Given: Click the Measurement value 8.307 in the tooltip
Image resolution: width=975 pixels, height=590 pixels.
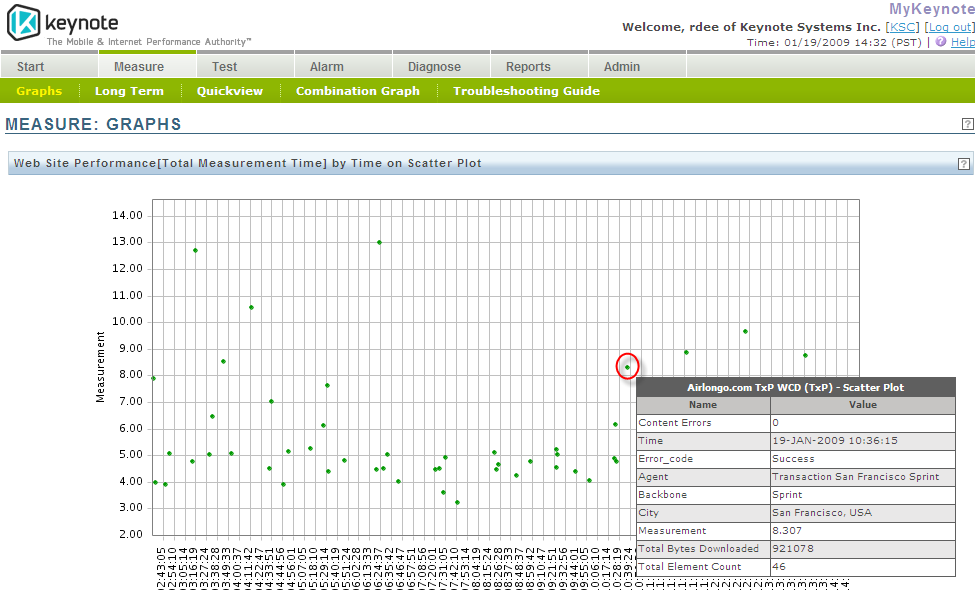Looking at the screenshot, I should click(x=787, y=531).
